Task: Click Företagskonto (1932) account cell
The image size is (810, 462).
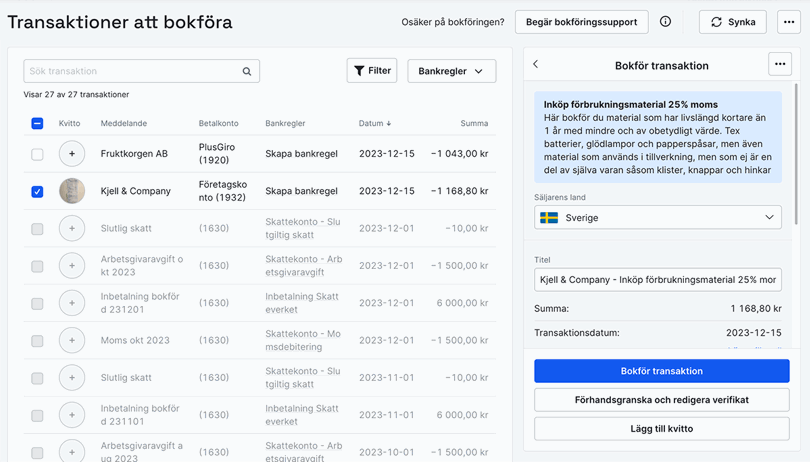Action: tap(223, 191)
